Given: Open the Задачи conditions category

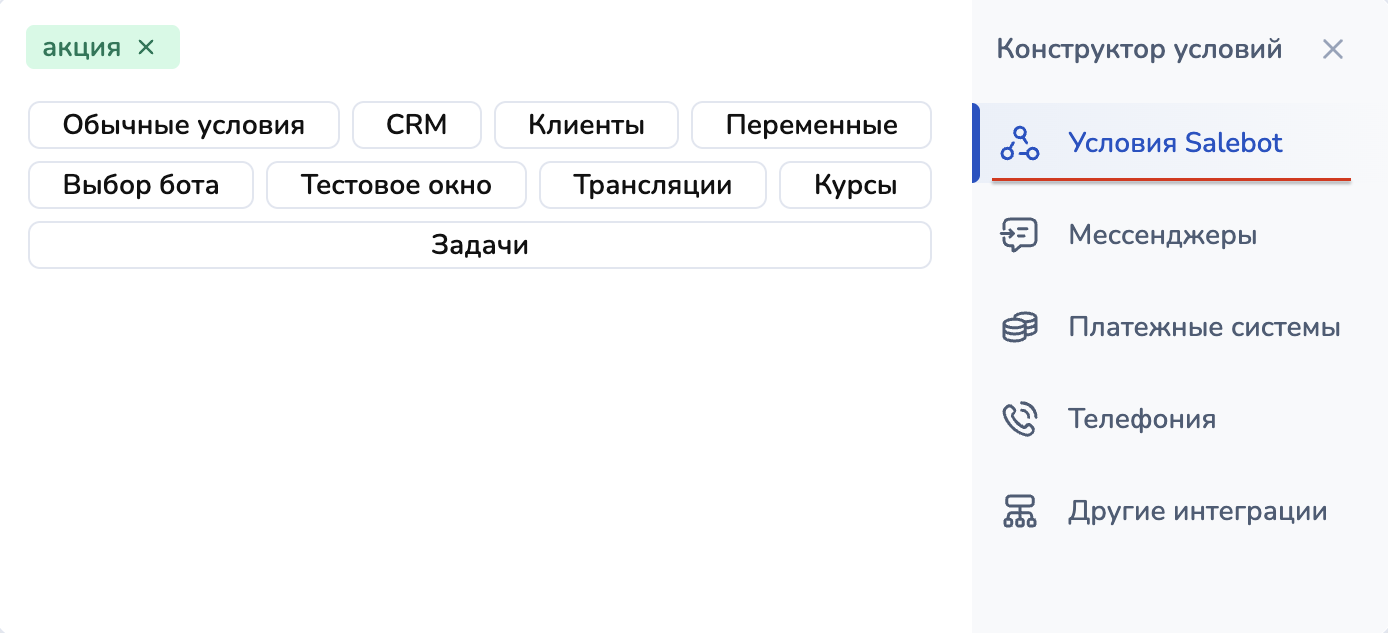Looking at the screenshot, I should tap(479, 245).
